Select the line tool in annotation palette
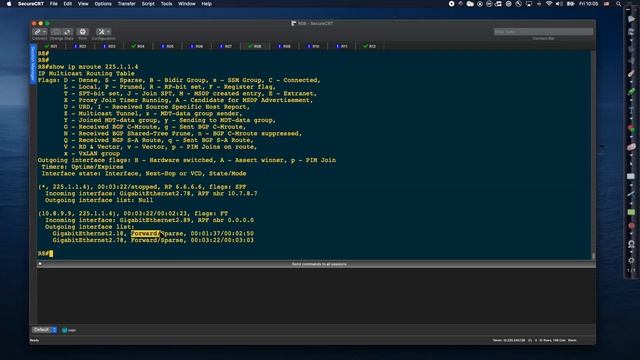Viewport: 640px width, 360px height. pos(631,194)
